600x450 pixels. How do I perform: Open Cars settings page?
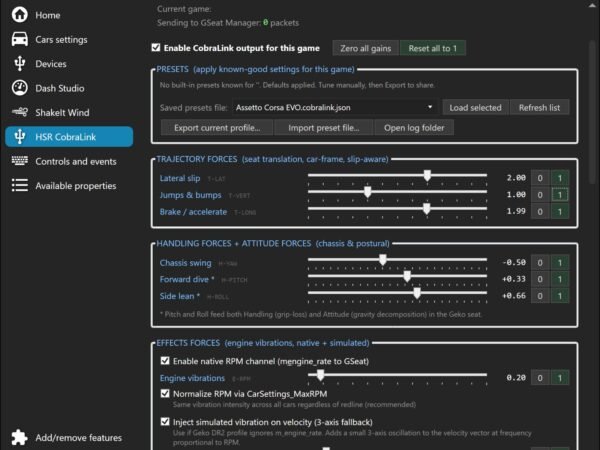[61, 40]
